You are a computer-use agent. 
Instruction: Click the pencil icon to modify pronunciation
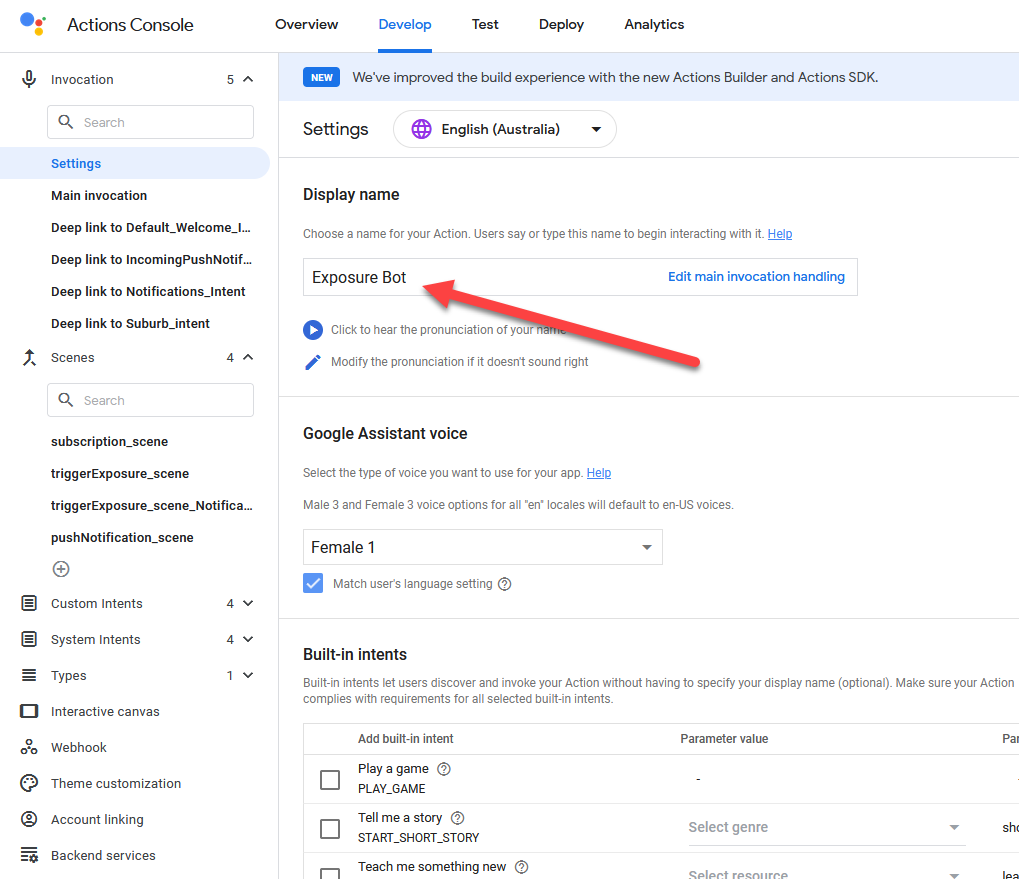coord(313,362)
